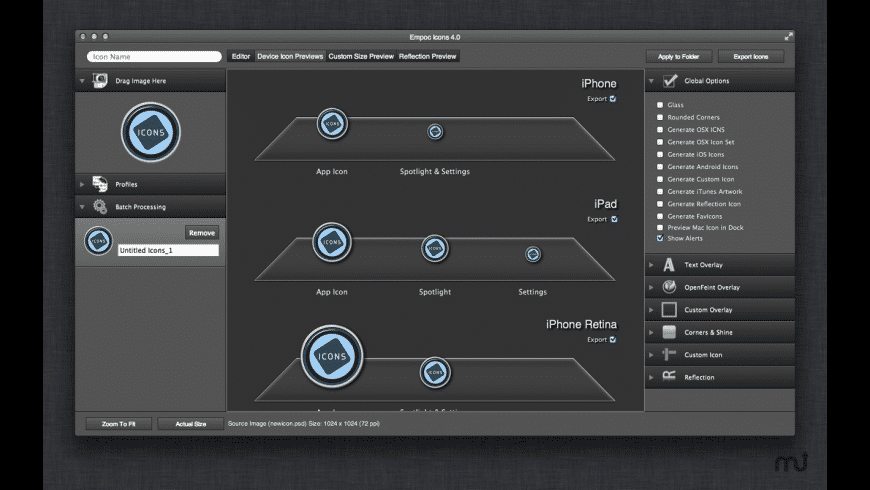
Task: Click the Profiles icon in sidebar
Action: (x=100, y=184)
